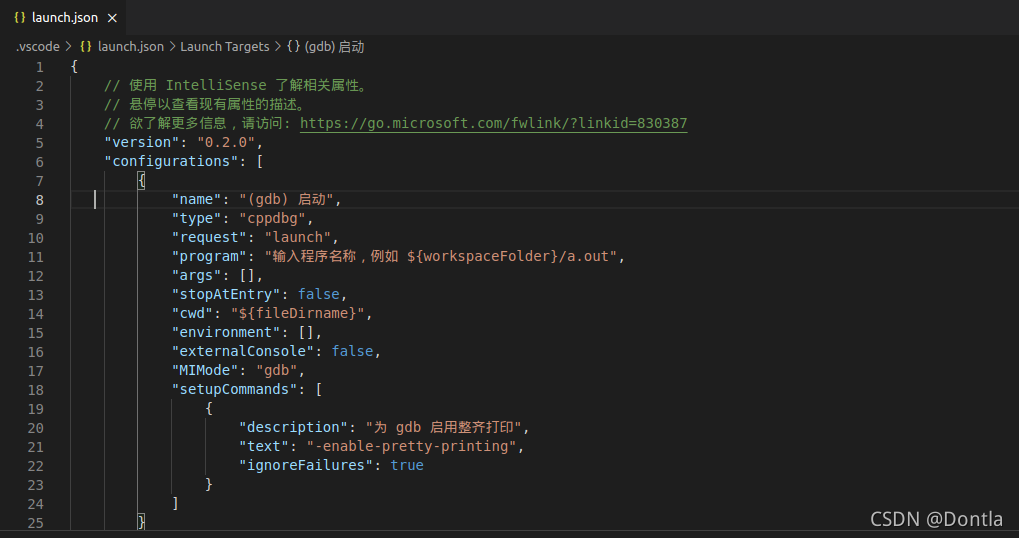
Task: Click the JSON braces icon on launch.json tab
Action: pos(19,18)
